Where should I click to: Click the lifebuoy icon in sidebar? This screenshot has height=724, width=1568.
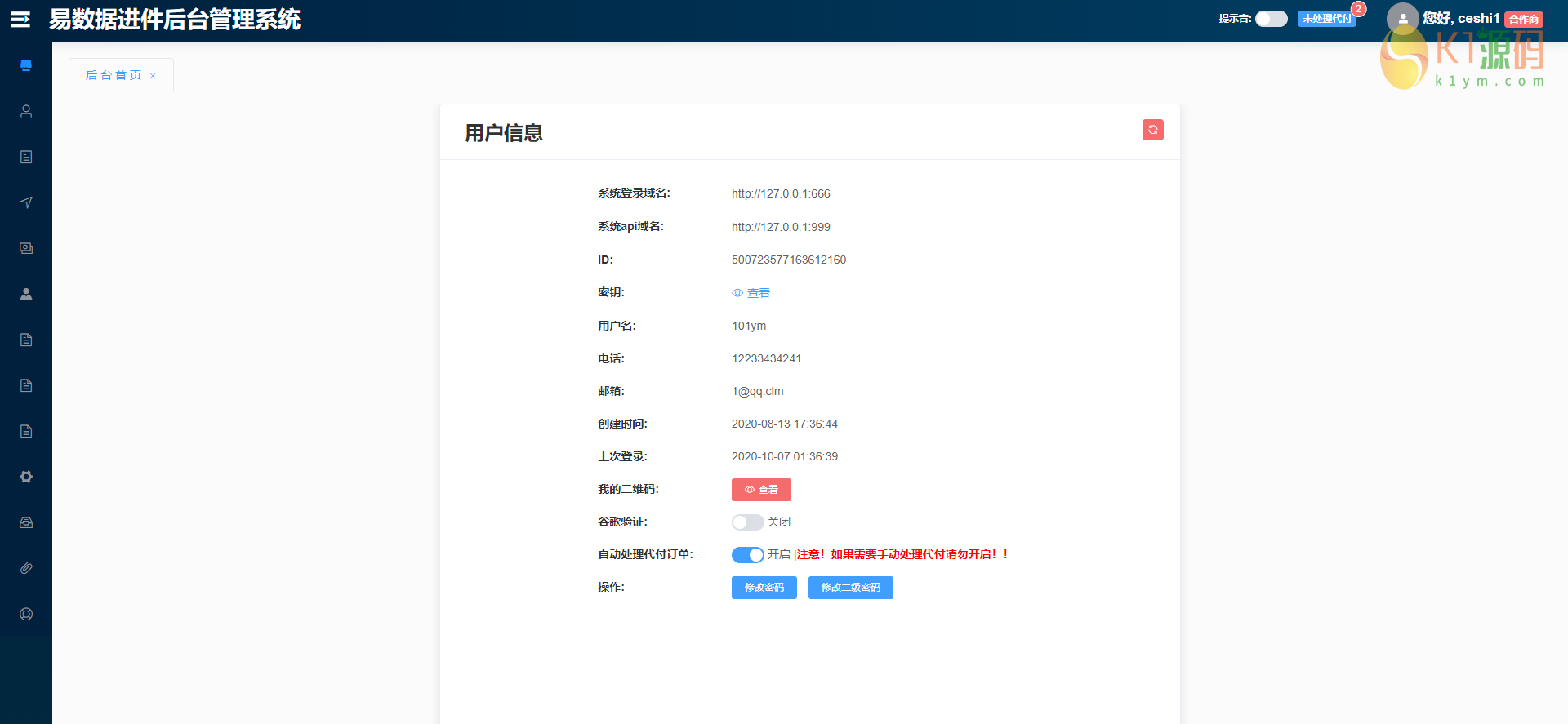(x=26, y=614)
